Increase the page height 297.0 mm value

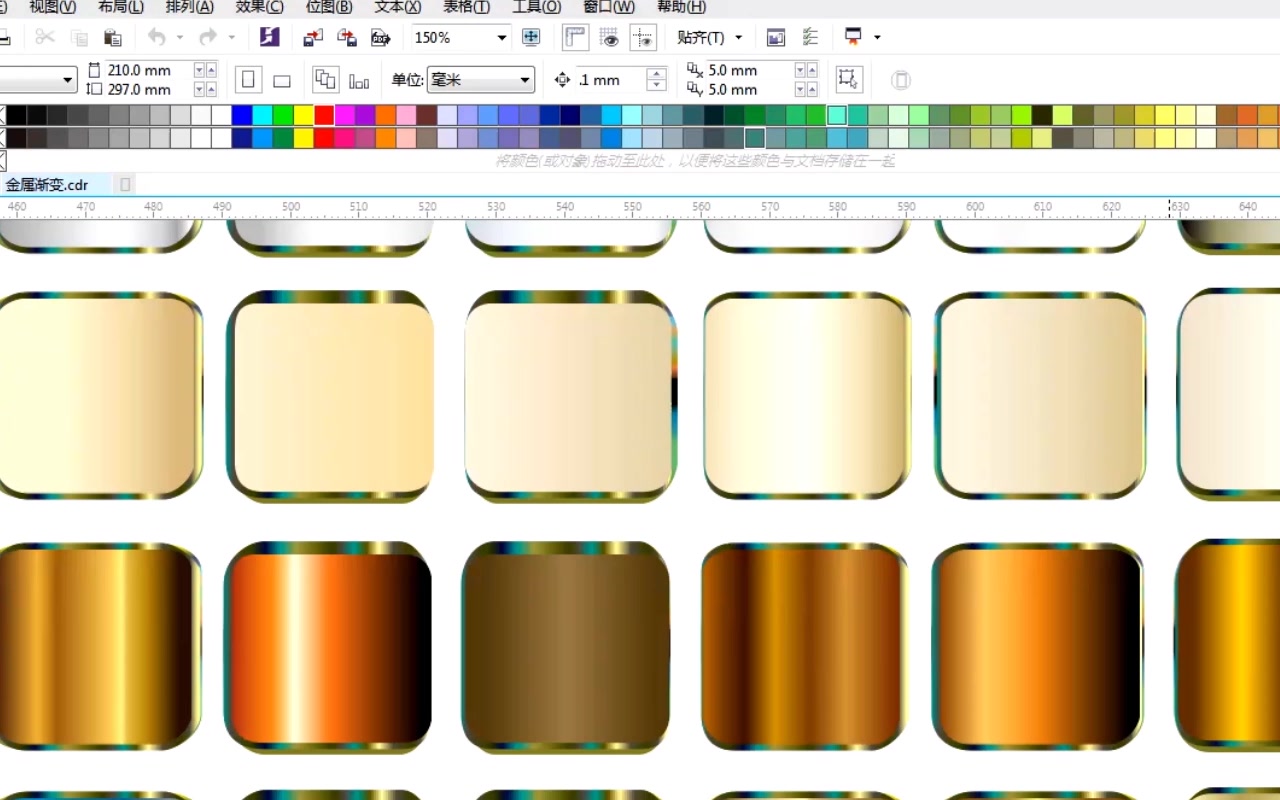click(211, 89)
